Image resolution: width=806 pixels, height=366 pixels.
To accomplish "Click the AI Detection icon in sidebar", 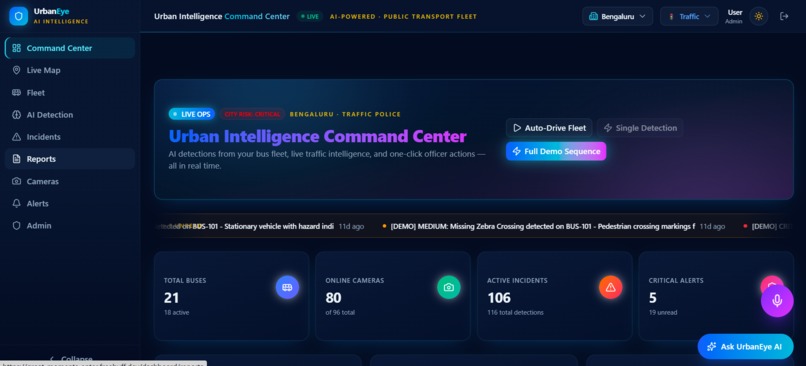I will pos(16,115).
